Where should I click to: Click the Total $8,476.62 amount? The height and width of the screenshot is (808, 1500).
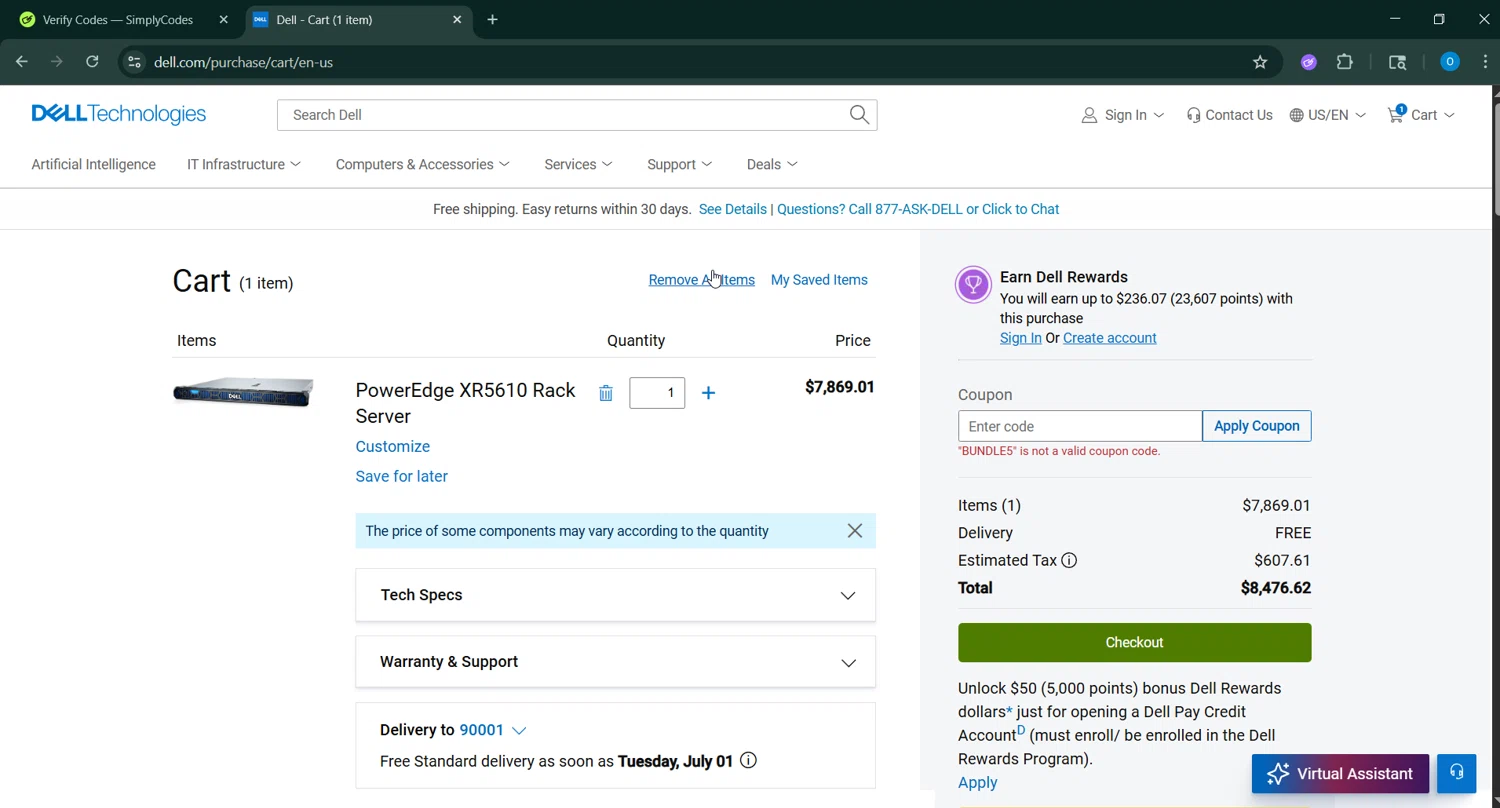pyautogui.click(x=1276, y=588)
